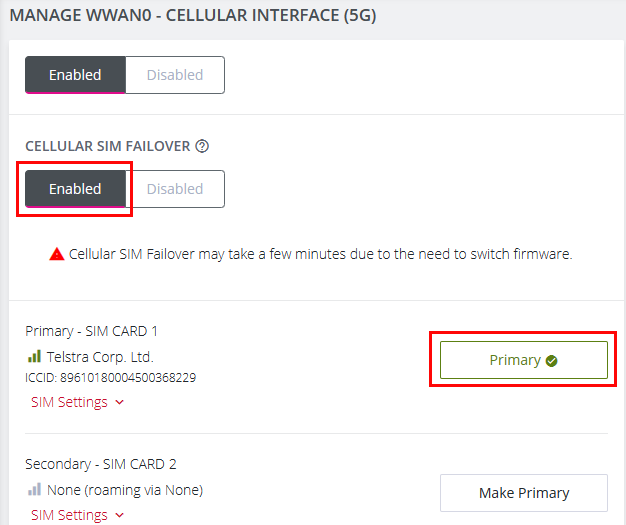This screenshot has height=525, width=626.
Task: Click the grey signal bars for SIM CARD 2
Action: pyautogui.click(x=34, y=489)
